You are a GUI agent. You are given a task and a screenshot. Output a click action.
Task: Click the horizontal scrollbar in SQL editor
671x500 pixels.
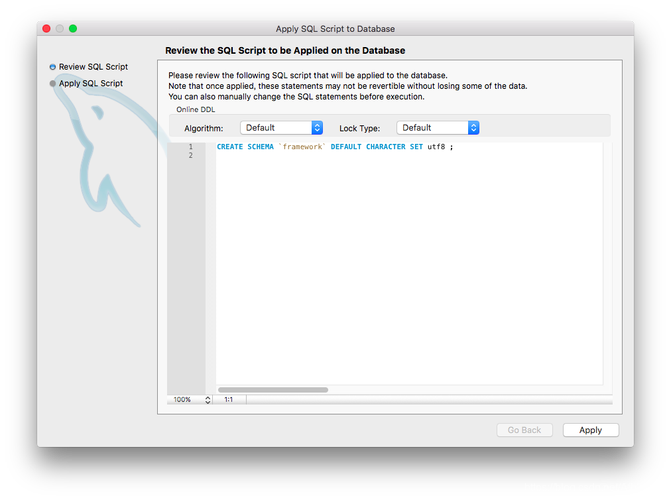coord(273,390)
